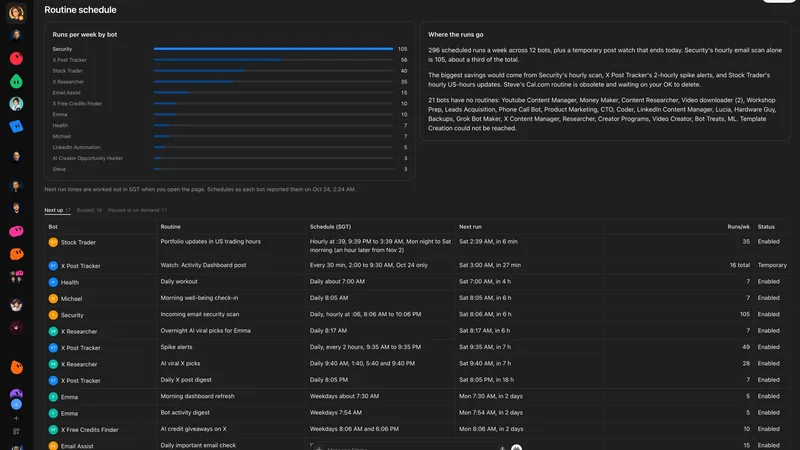This screenshot has width=800, height=450.
Task: Click Sat 8:05 PM, in 18 h cell
Action: pyautogui.click(x=486, y=380)
